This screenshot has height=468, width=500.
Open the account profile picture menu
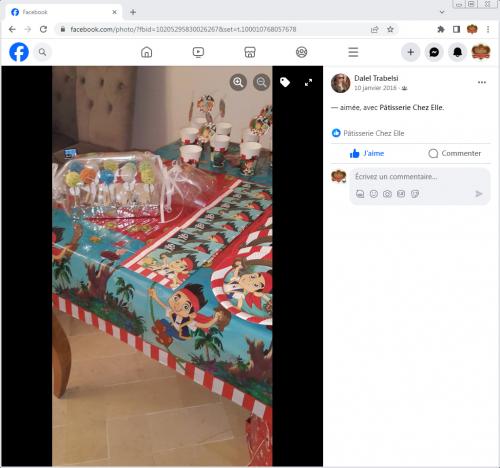pos(481,52)
